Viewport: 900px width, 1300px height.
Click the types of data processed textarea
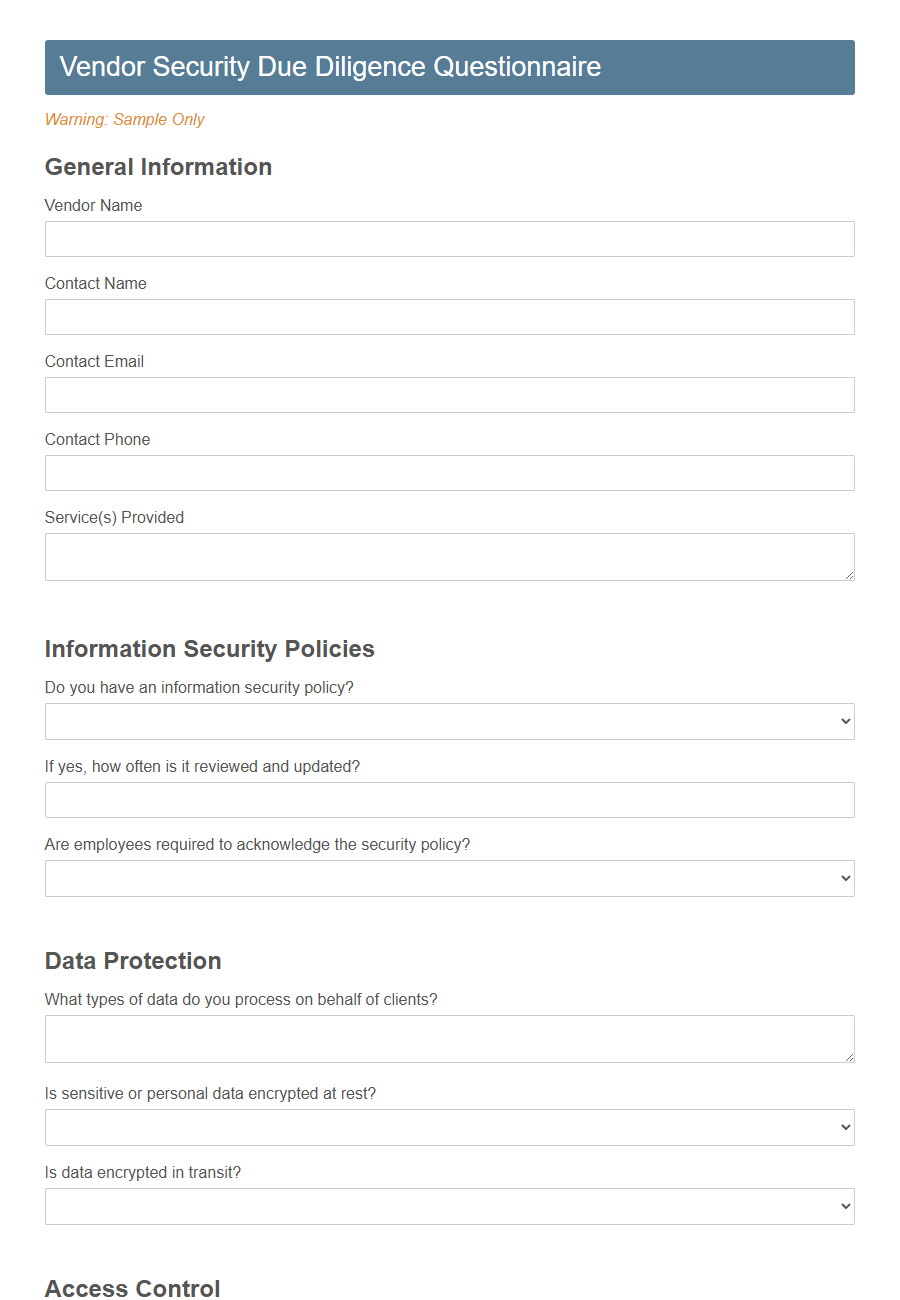click(449, 1038)
